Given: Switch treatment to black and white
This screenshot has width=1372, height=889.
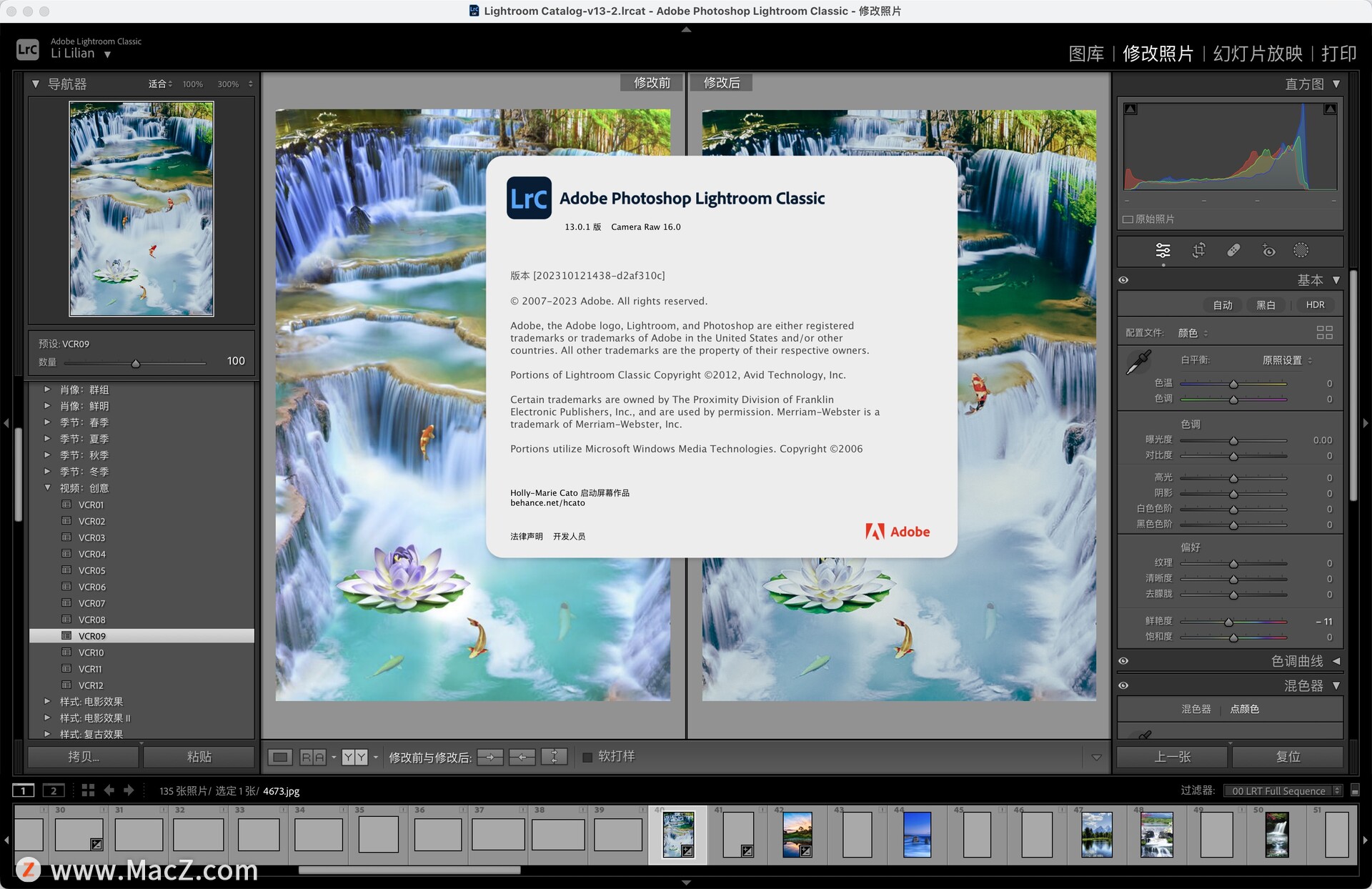Looking at the screenshot, I should click(1266, 305).
